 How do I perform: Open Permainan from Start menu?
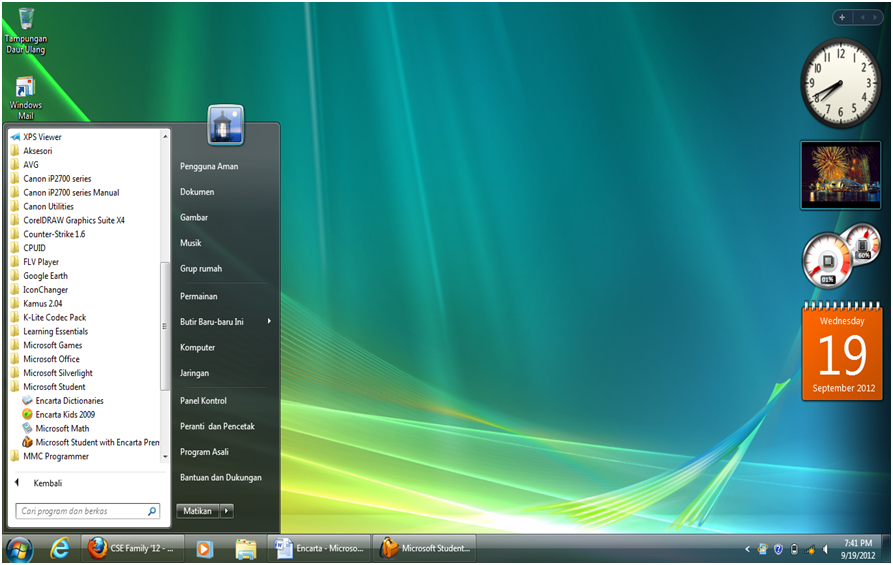(199, 296)
